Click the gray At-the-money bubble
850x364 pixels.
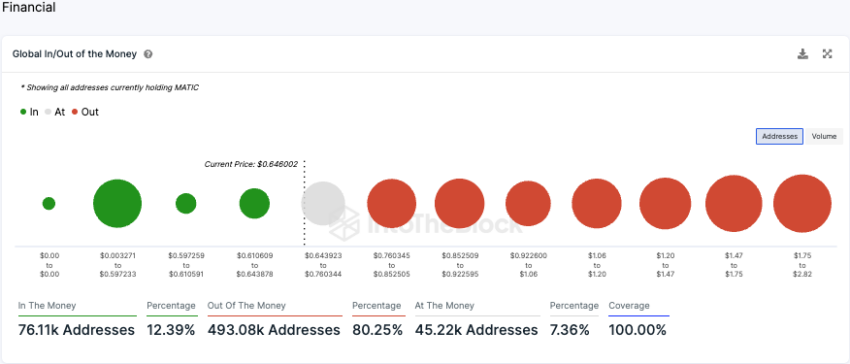323,203
